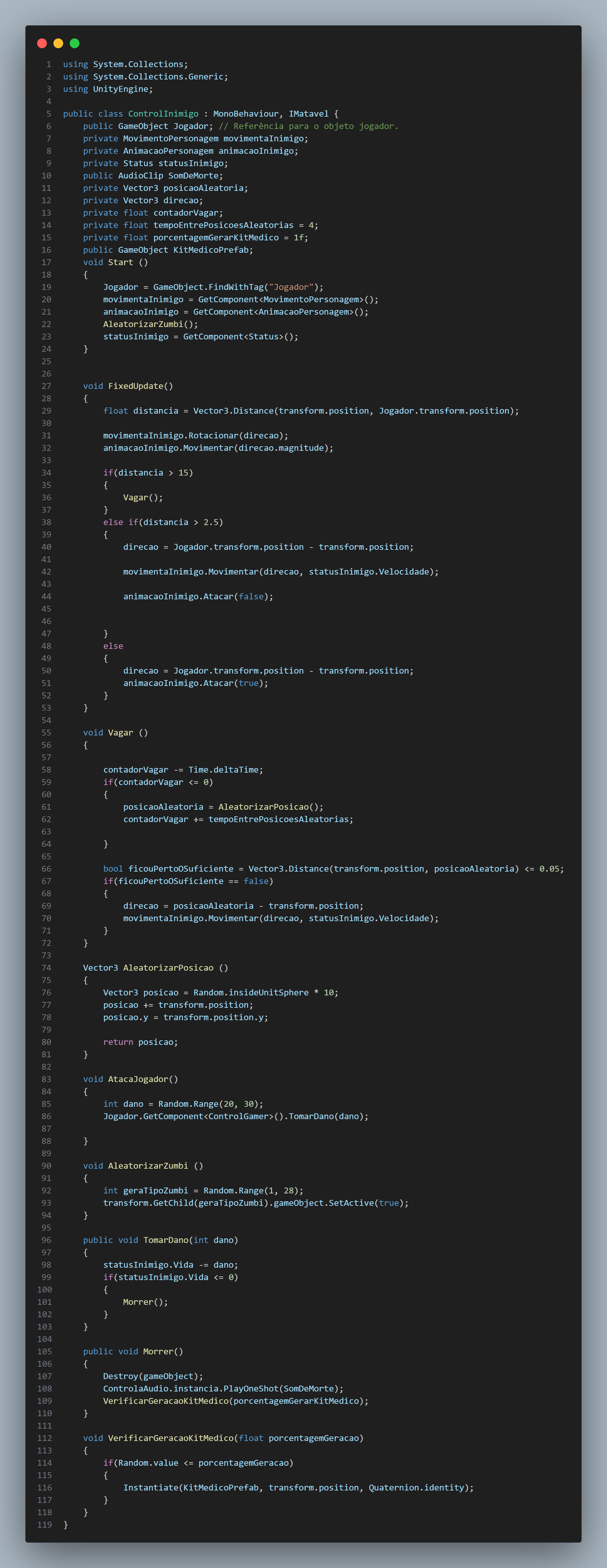Select the line 'using System.Collections;'
This screenshot has height=1568, width=607.
125,64
